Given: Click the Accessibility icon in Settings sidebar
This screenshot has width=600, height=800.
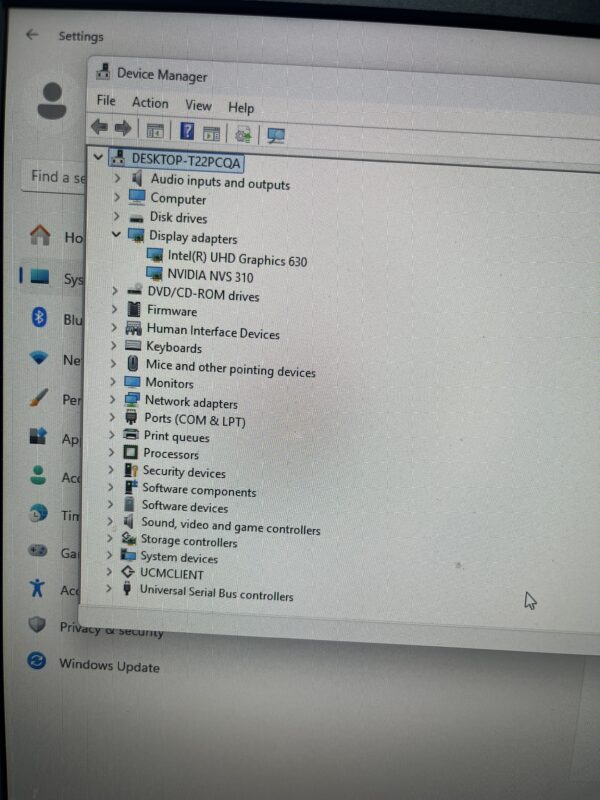Looking at the screenshot, I should [x=37, y=588].
